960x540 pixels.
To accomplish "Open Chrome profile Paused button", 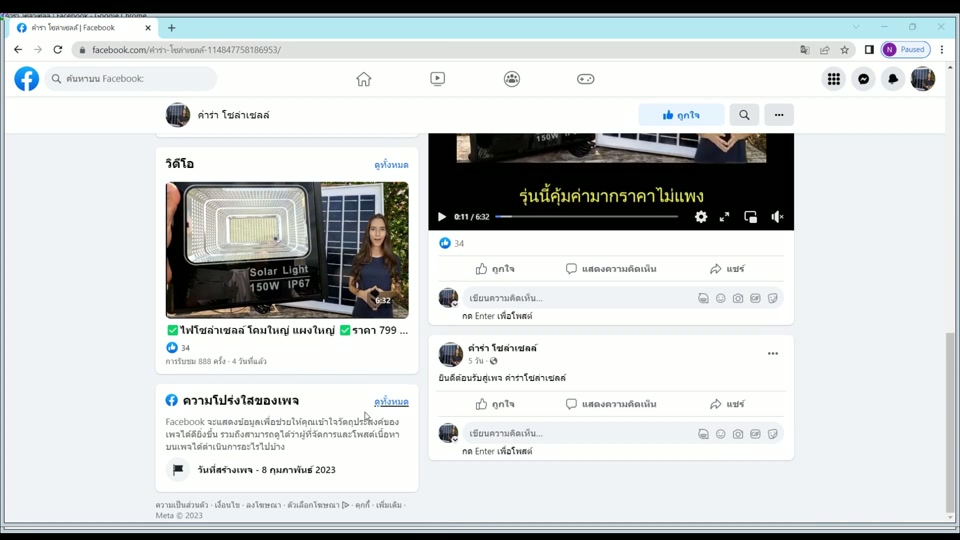I will (x=906, y=50).
